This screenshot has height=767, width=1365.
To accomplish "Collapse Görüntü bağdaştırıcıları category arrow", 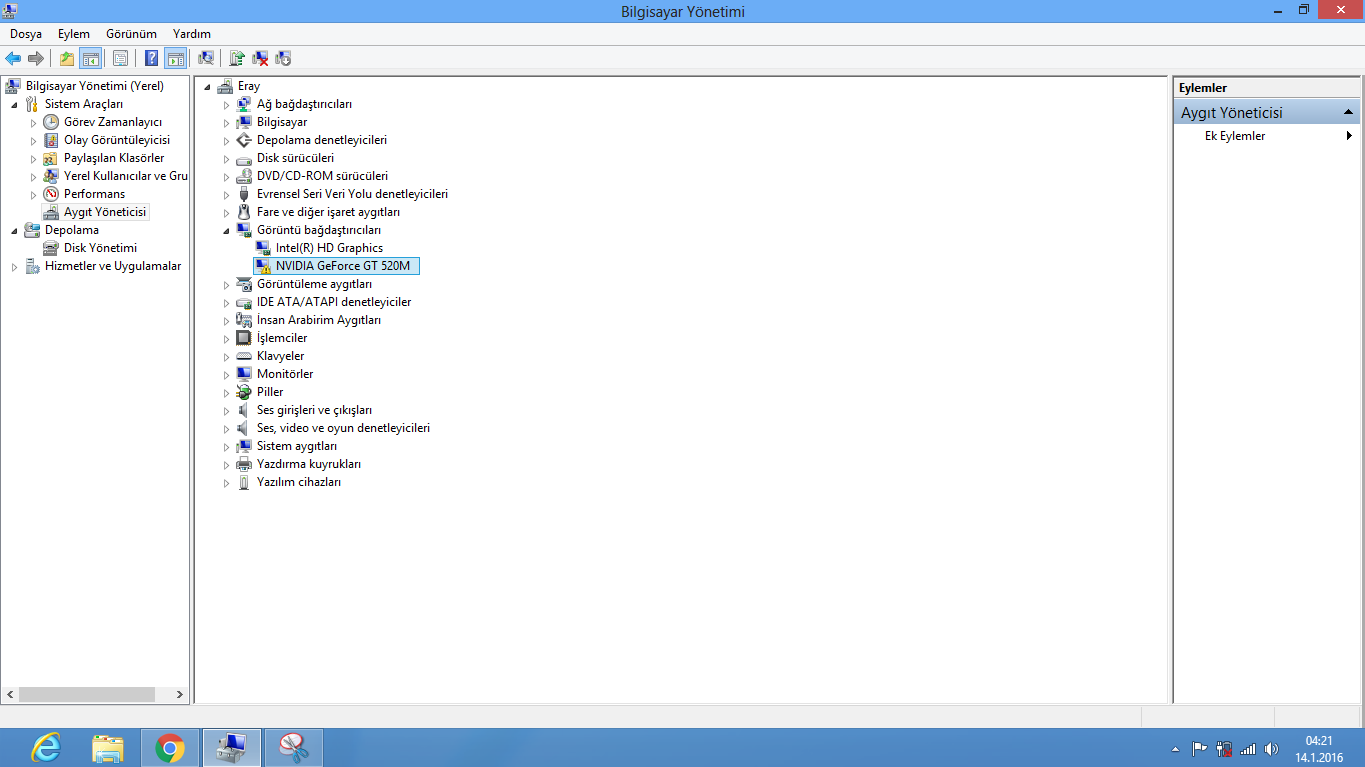I will point(226,231).
